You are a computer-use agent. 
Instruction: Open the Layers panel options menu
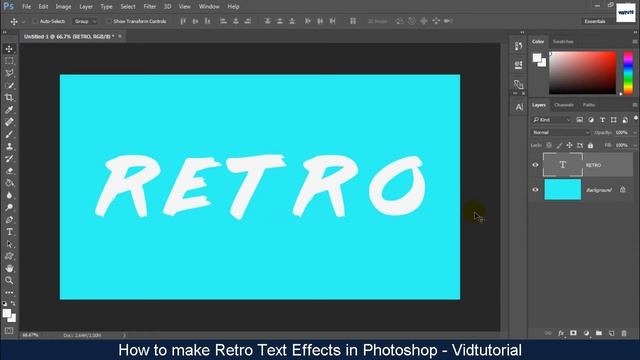coord(635,105)
